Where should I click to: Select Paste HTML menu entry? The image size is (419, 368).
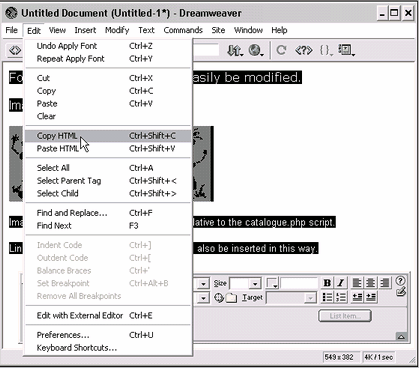[108, 149]
